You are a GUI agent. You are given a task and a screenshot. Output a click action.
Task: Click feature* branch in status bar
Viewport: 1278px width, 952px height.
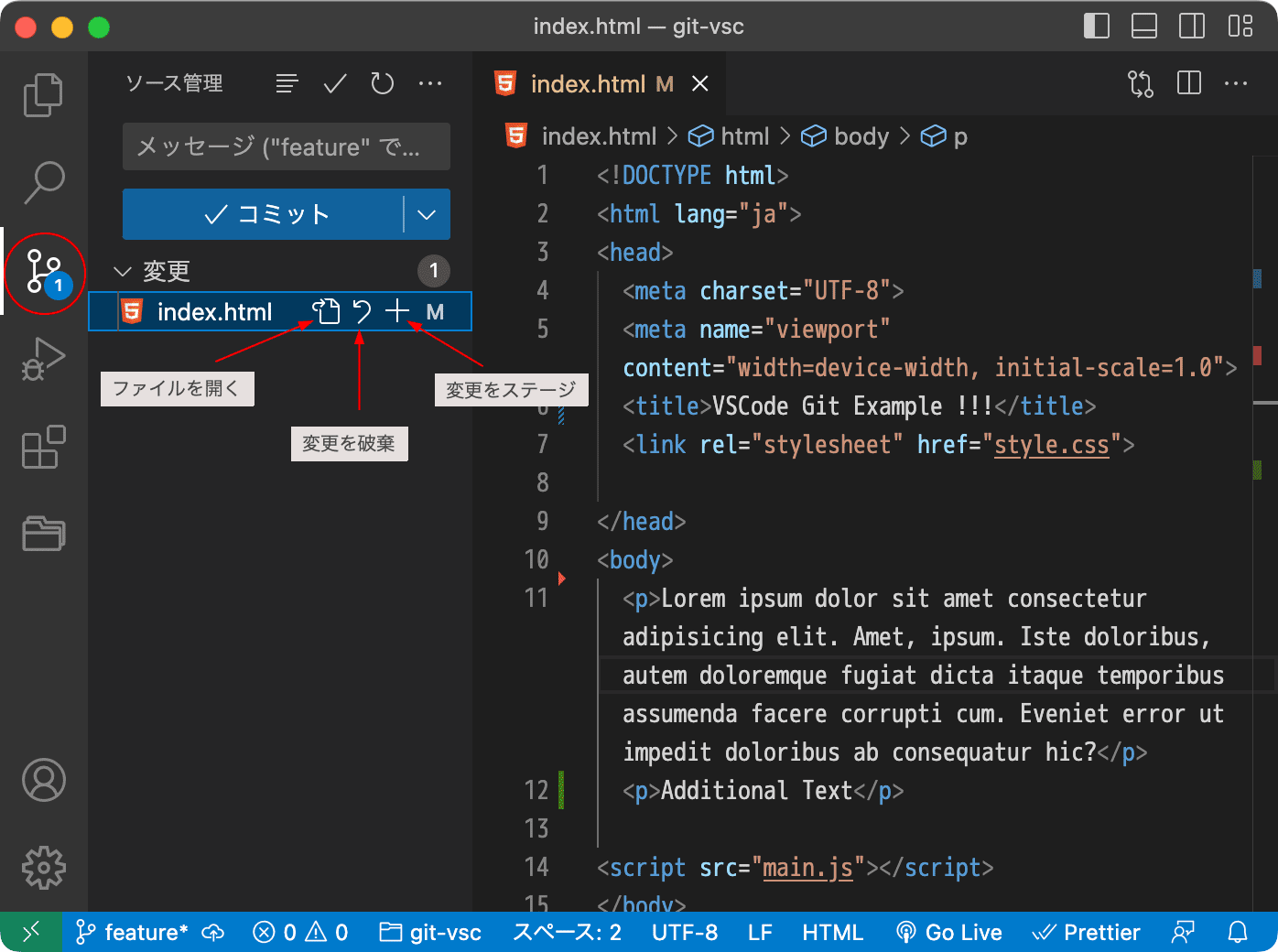[x=131, y=932]
